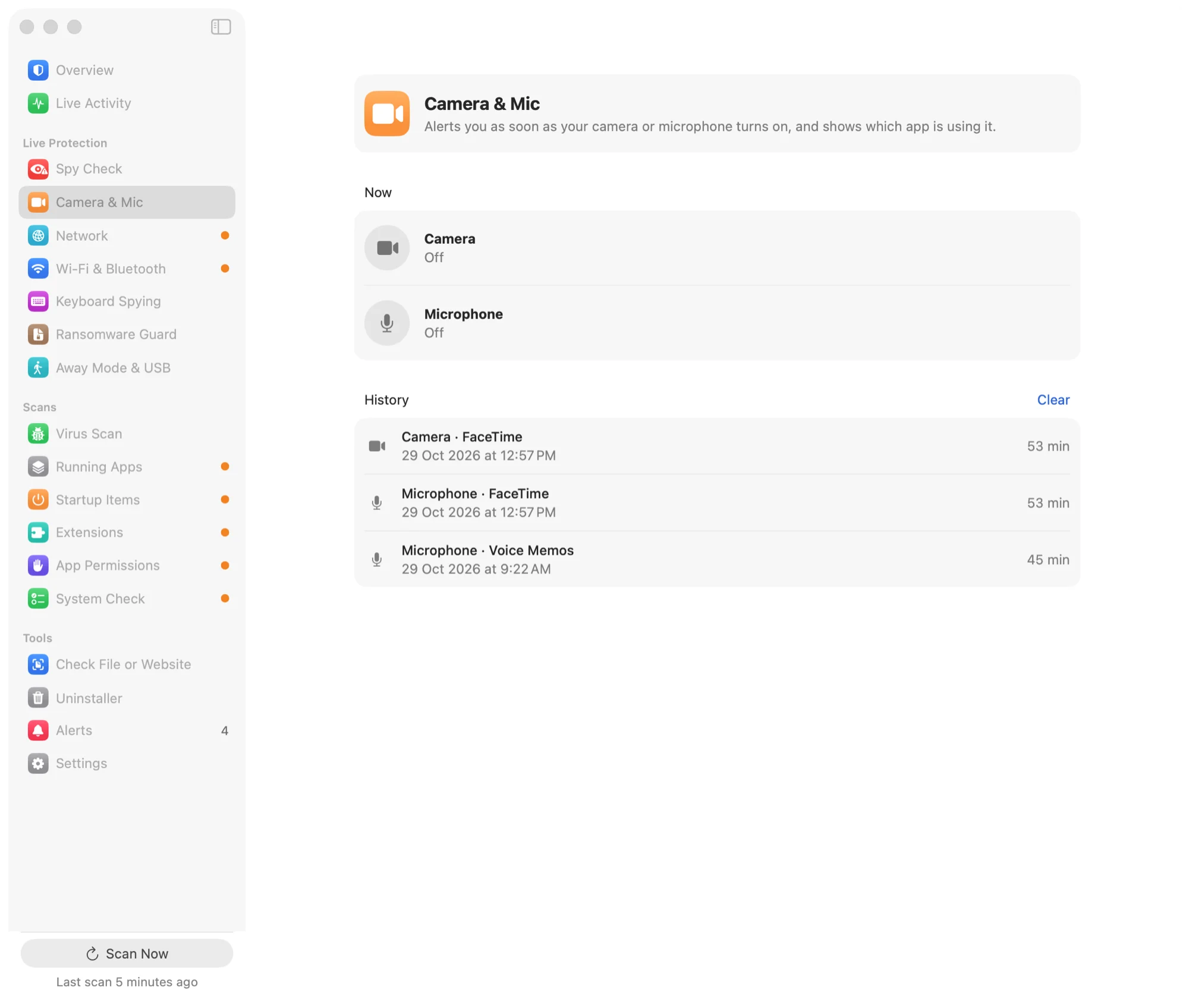This screenshot has height=1008, width=1189.
Task: Click the Alerts count badge 4
Action: coord(225,731)
